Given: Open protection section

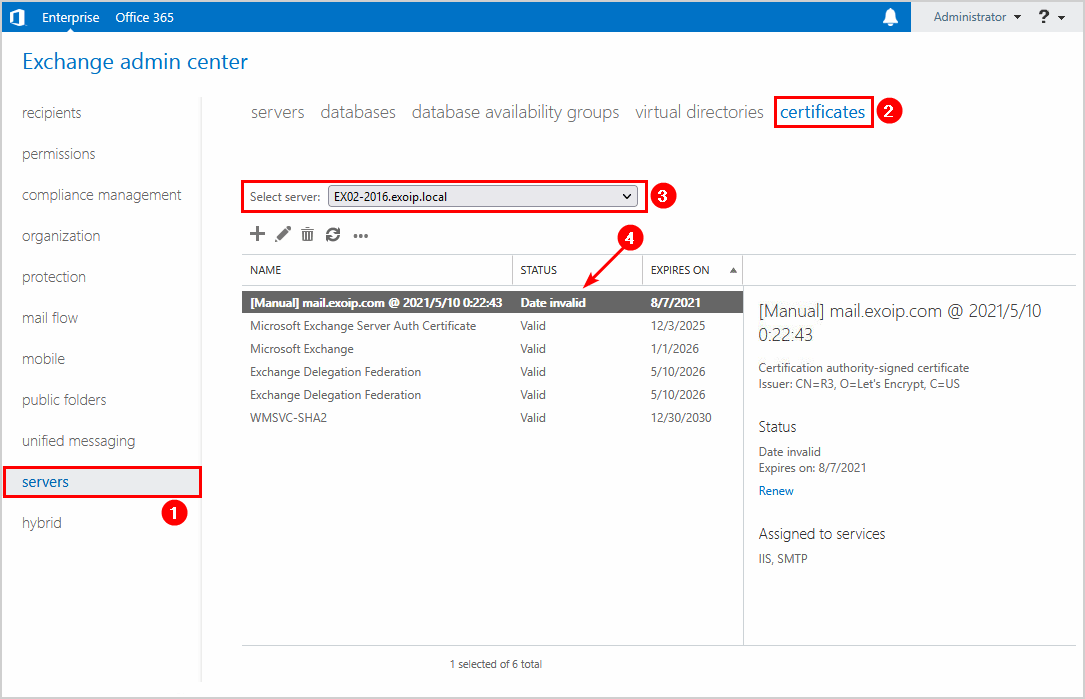Looking at the screenshot, I should [54, 277].
